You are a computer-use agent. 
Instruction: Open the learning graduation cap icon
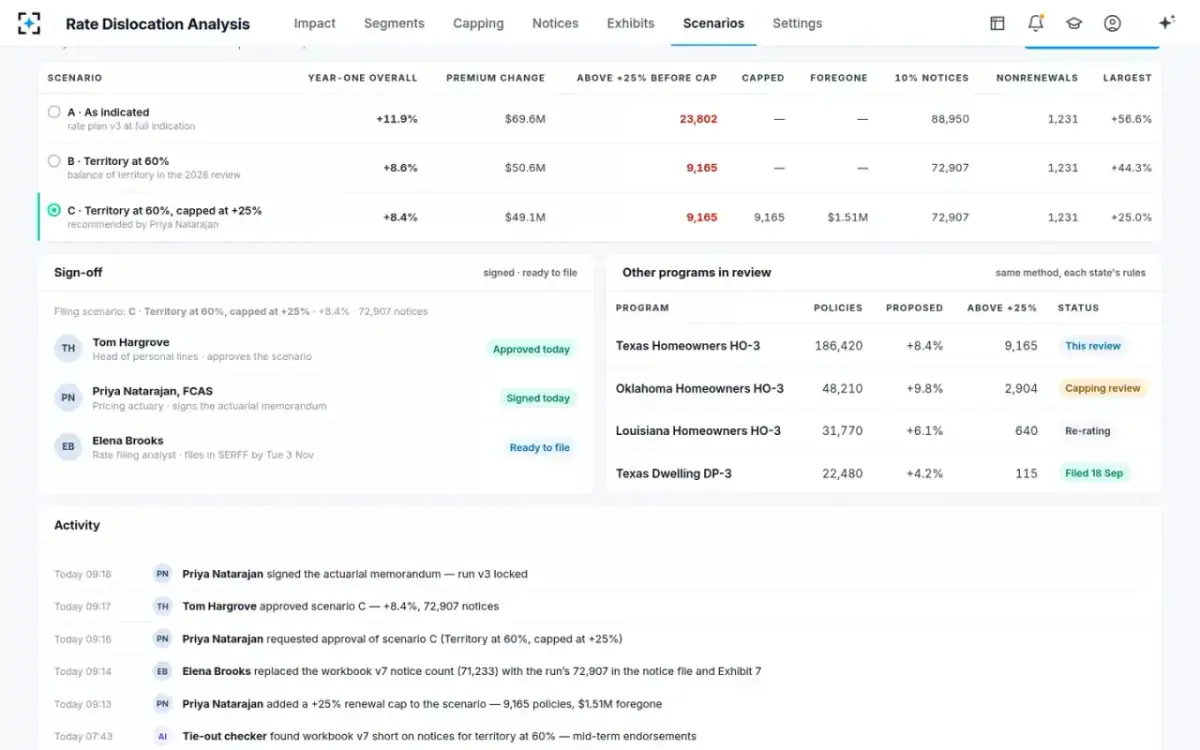point(1074,23)
